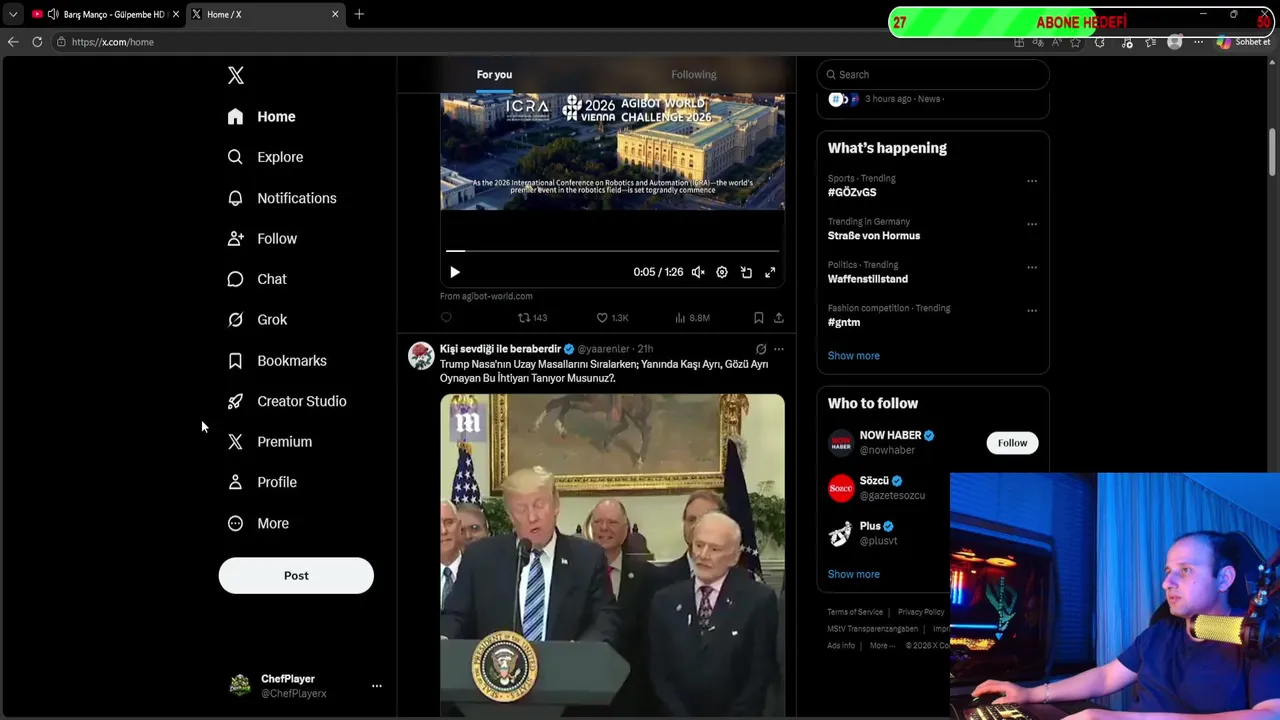The image size is (1280, 720).
Task: Repost the post with 143 reposts
Action: [532, 318]
